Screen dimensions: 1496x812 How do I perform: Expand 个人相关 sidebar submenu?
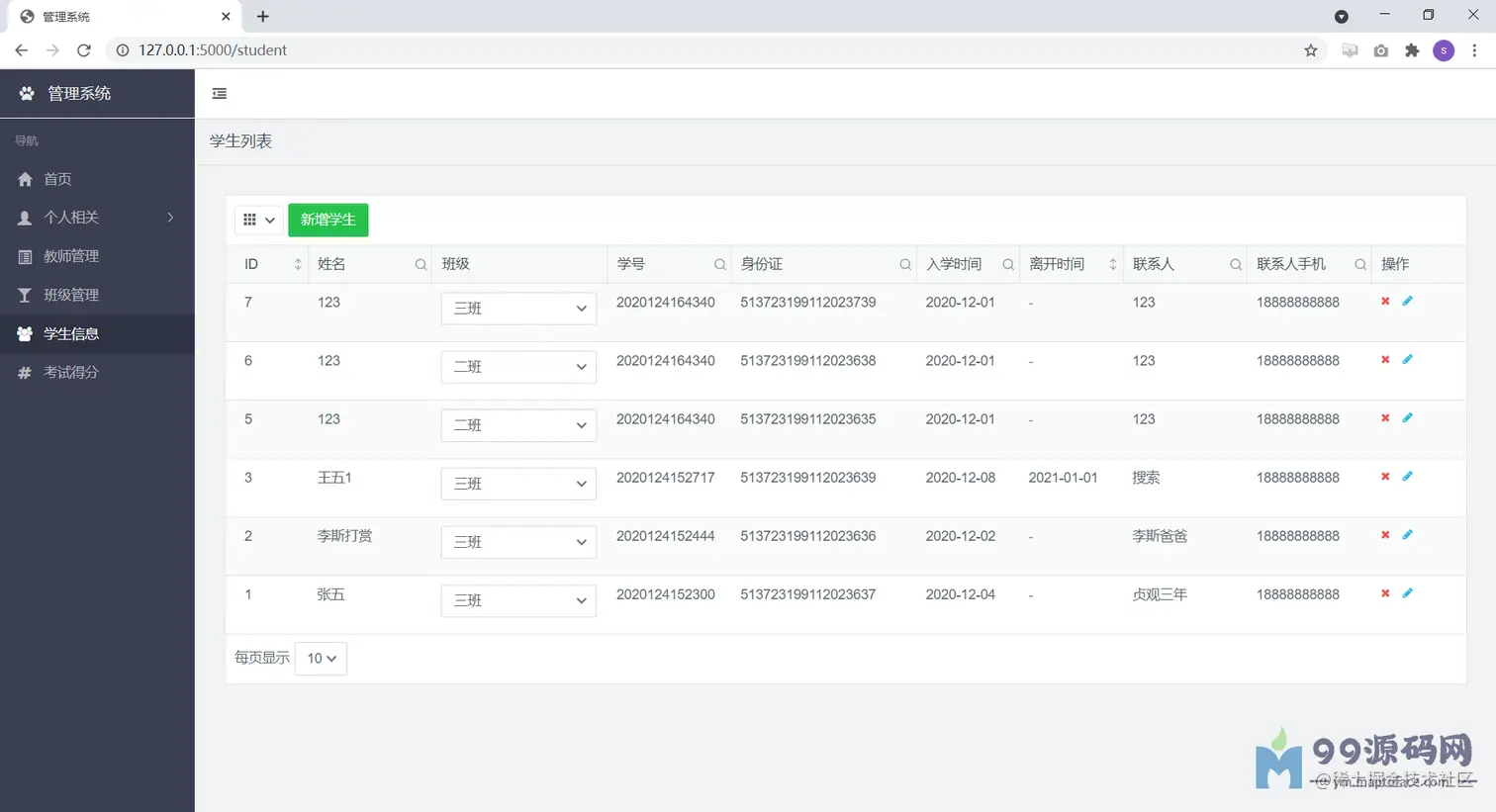[97, 218]
